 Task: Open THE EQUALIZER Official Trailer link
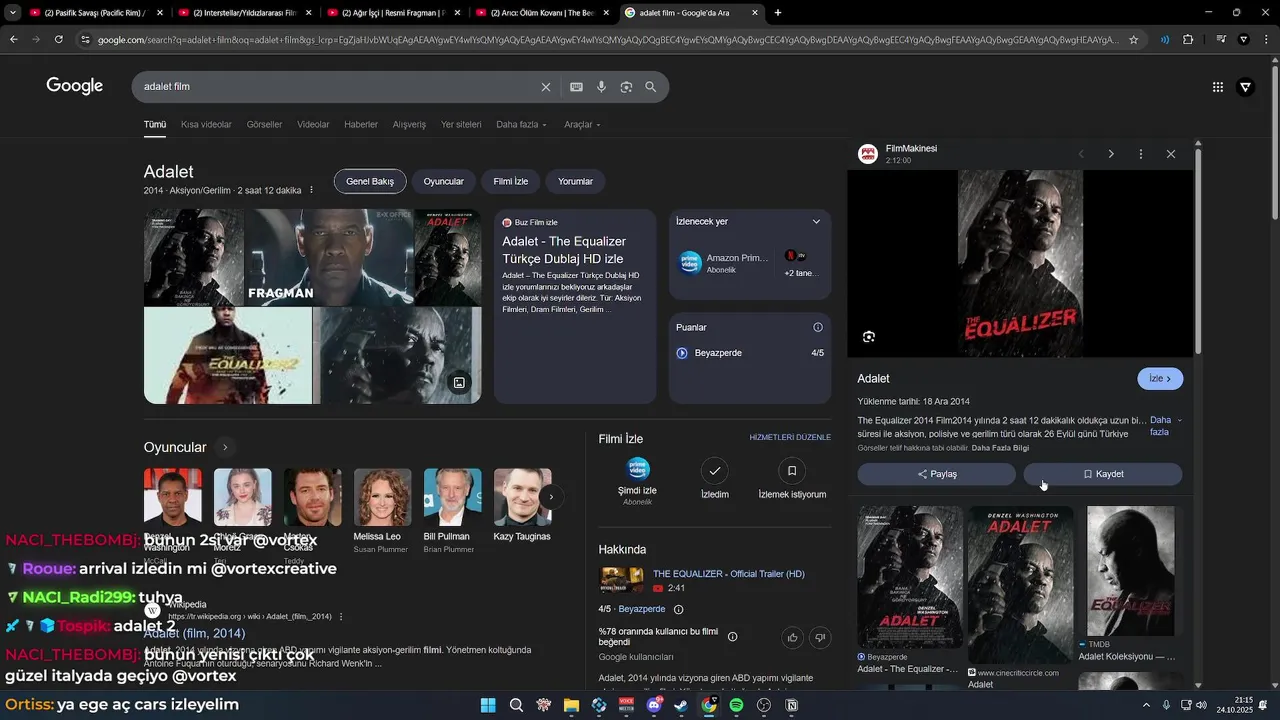click(728, 574)
